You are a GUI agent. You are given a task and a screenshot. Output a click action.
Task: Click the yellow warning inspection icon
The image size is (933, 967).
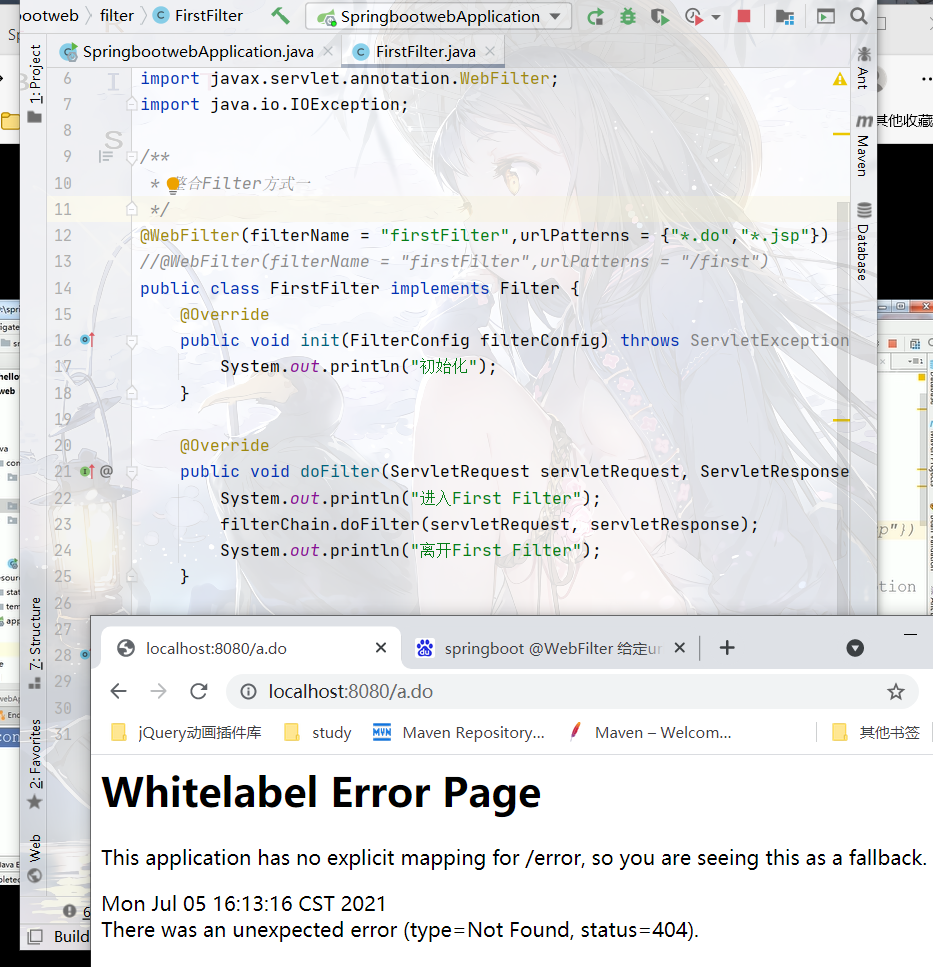839,79
